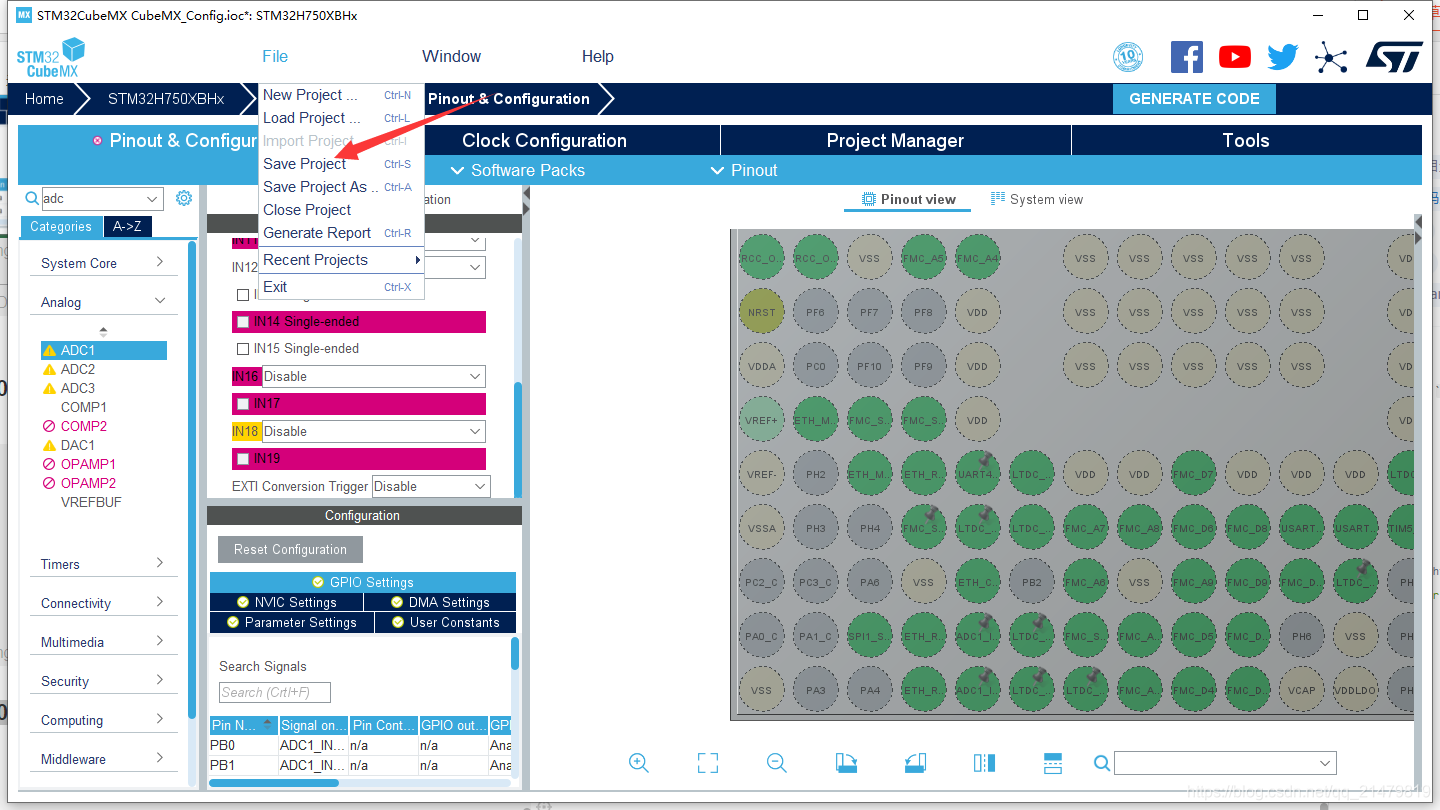Screen dimensions: 1440x810
Task: Rotate the chip counter-clockwise
Action: (915, 763)
